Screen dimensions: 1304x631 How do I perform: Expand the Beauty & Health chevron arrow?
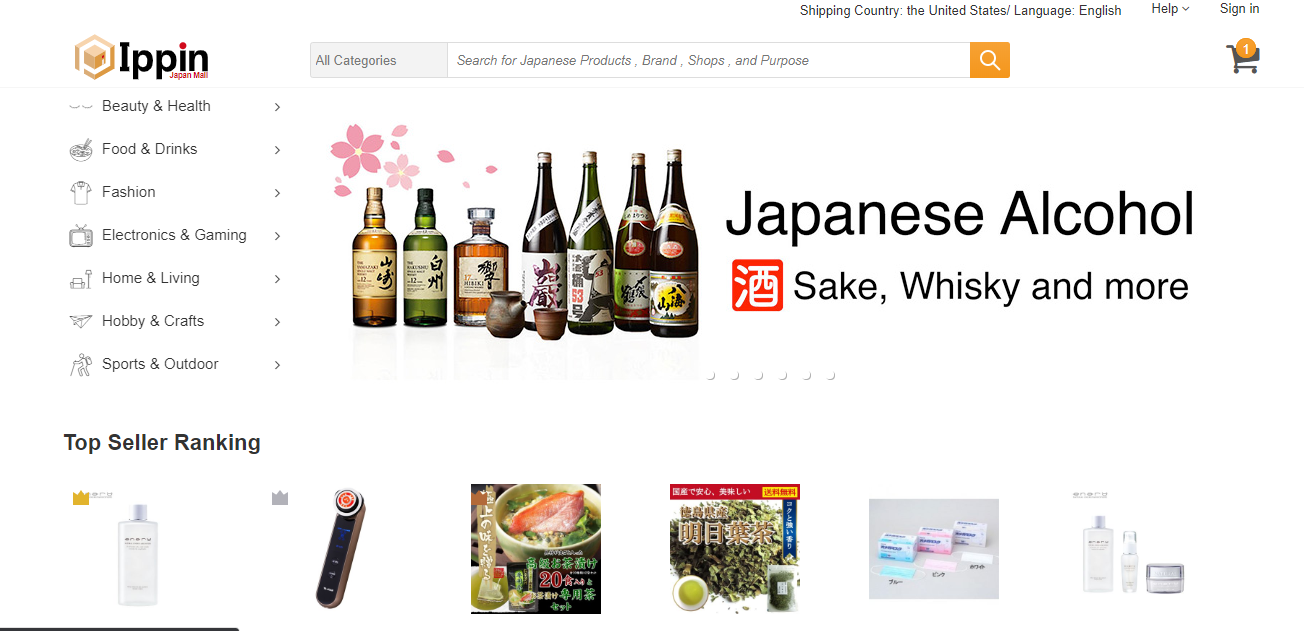277,107
